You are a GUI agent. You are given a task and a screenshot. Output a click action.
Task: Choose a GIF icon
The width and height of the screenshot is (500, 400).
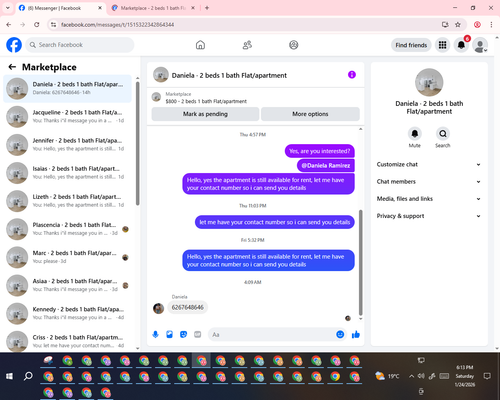(x=198, y=334)
